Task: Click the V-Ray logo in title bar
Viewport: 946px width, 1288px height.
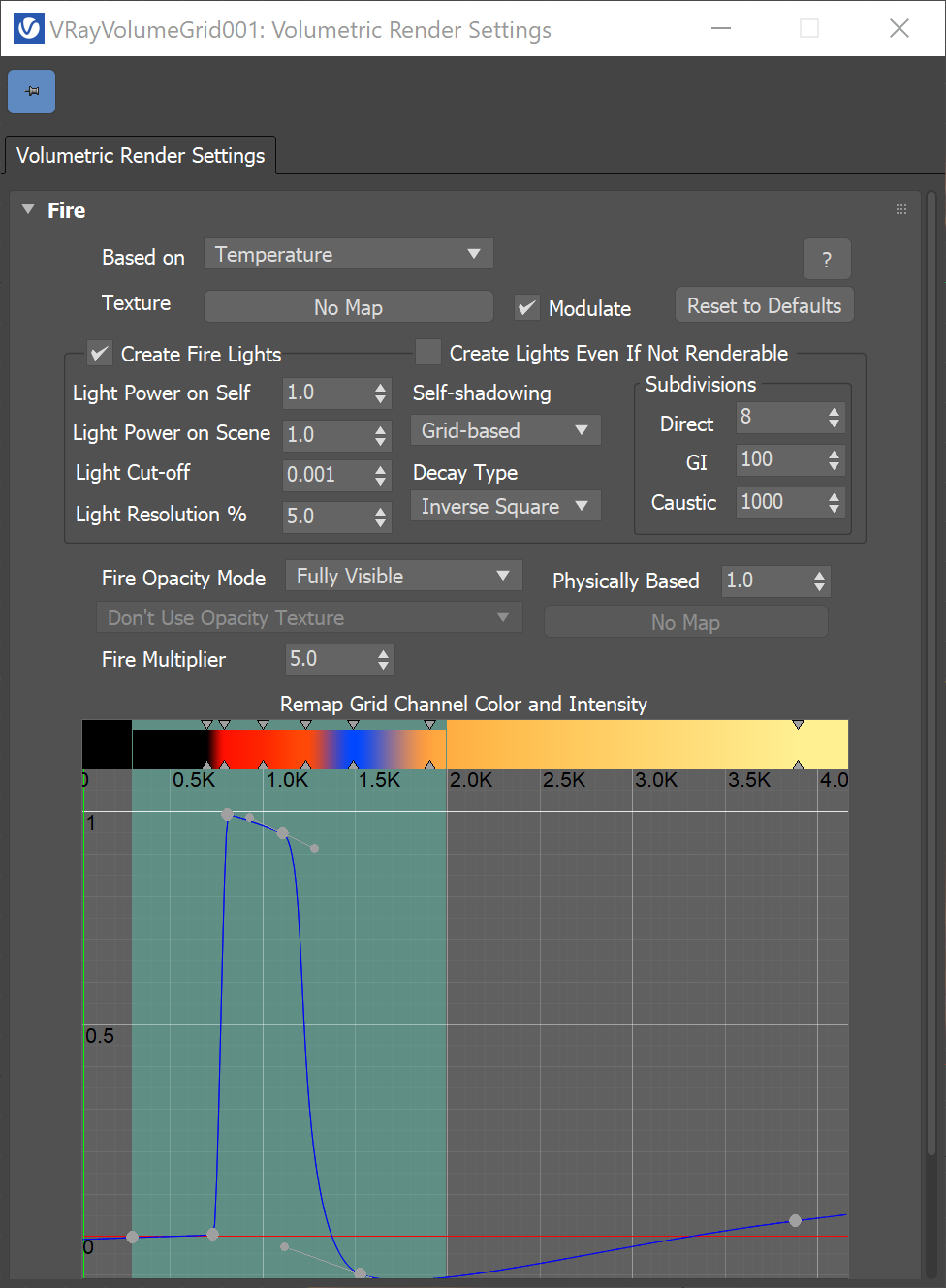Action: (29, 29)
